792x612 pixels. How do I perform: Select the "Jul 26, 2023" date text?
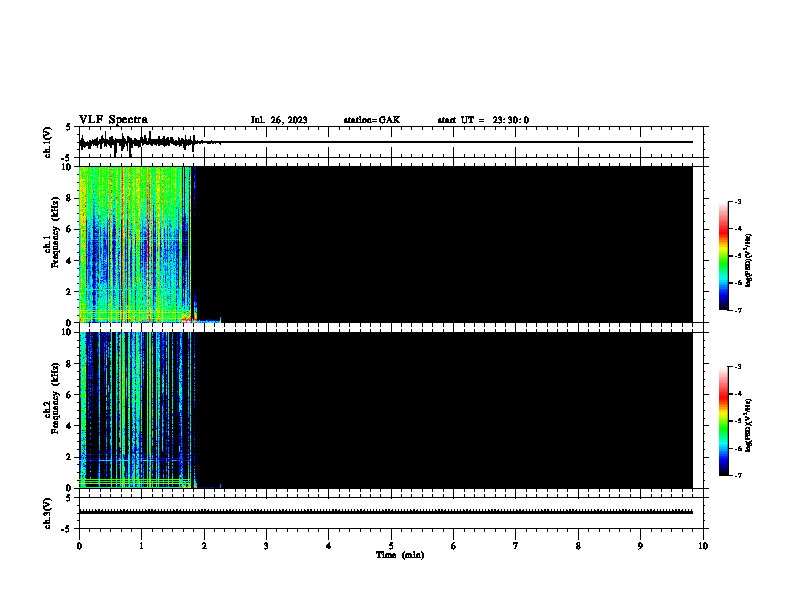tap(279, 120)
